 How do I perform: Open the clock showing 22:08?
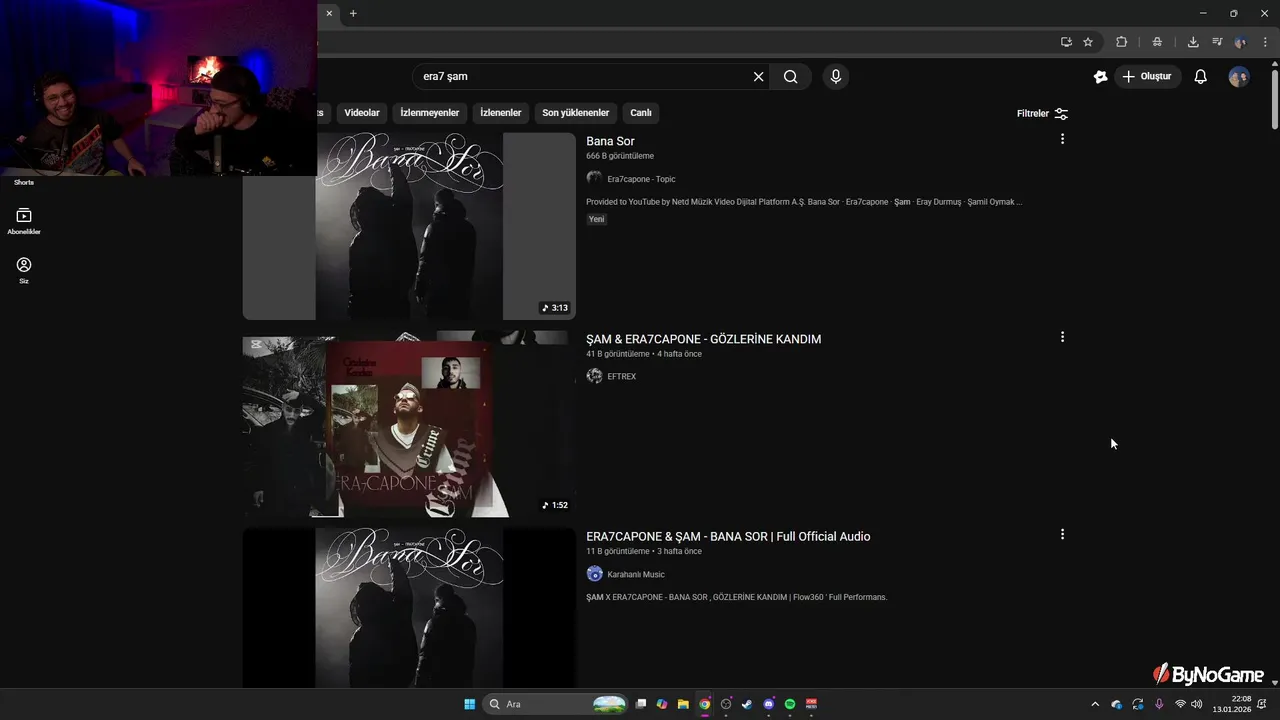1232,704
